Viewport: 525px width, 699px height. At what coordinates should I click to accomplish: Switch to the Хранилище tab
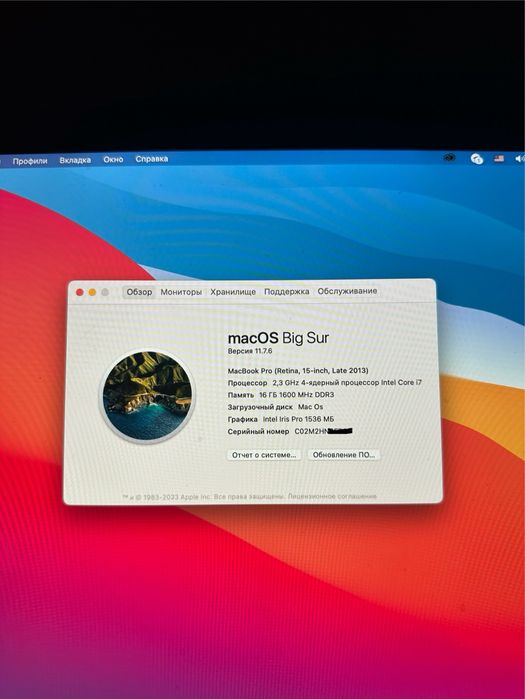click(233, 292)
